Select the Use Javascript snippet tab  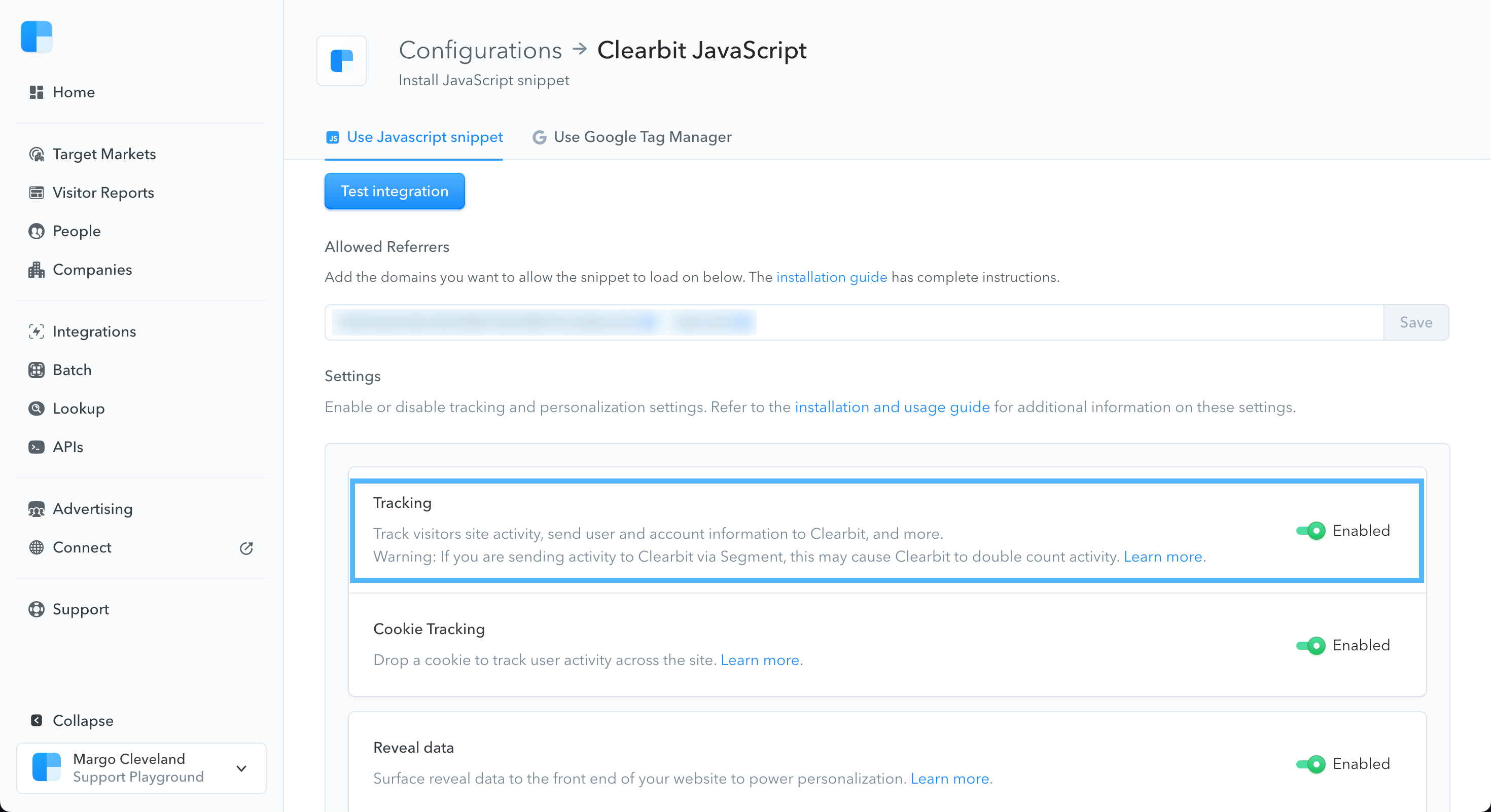tap(414, 137)
